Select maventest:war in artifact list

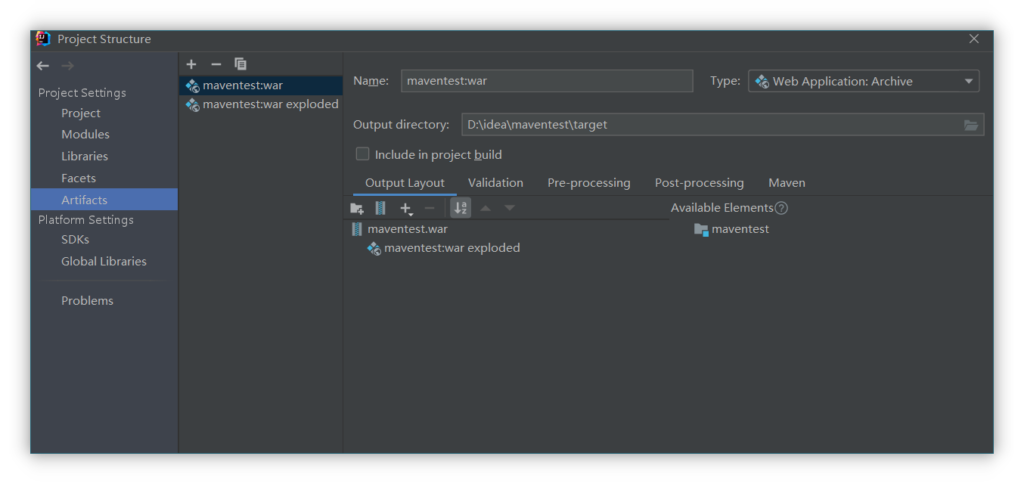(261, 85)
